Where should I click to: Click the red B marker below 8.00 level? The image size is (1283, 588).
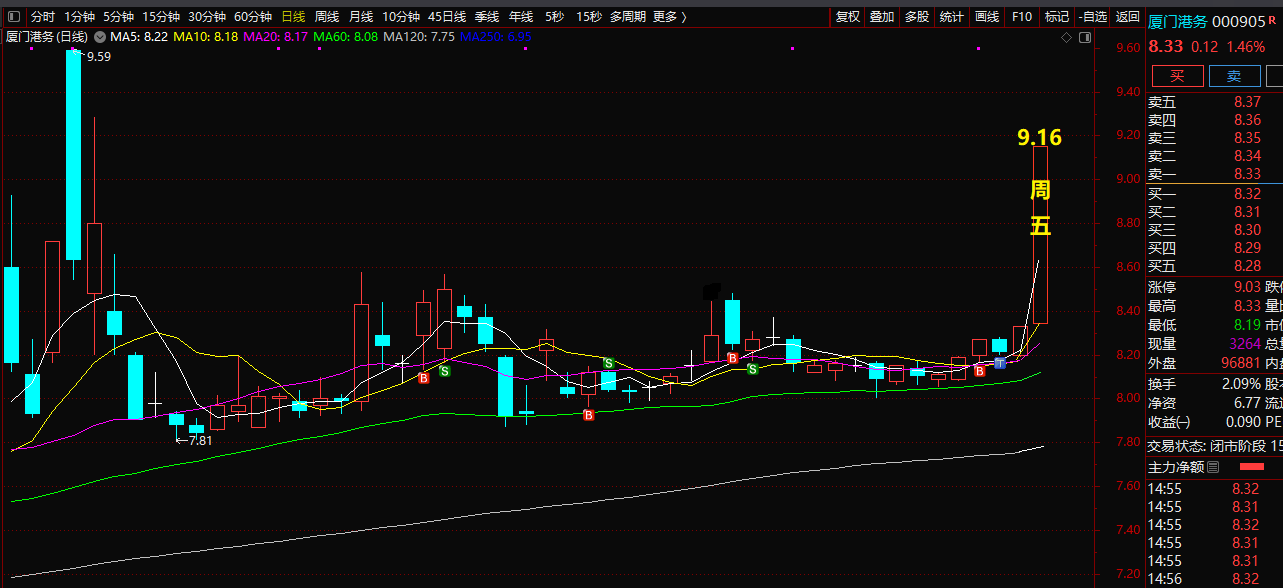pos(589,414)
